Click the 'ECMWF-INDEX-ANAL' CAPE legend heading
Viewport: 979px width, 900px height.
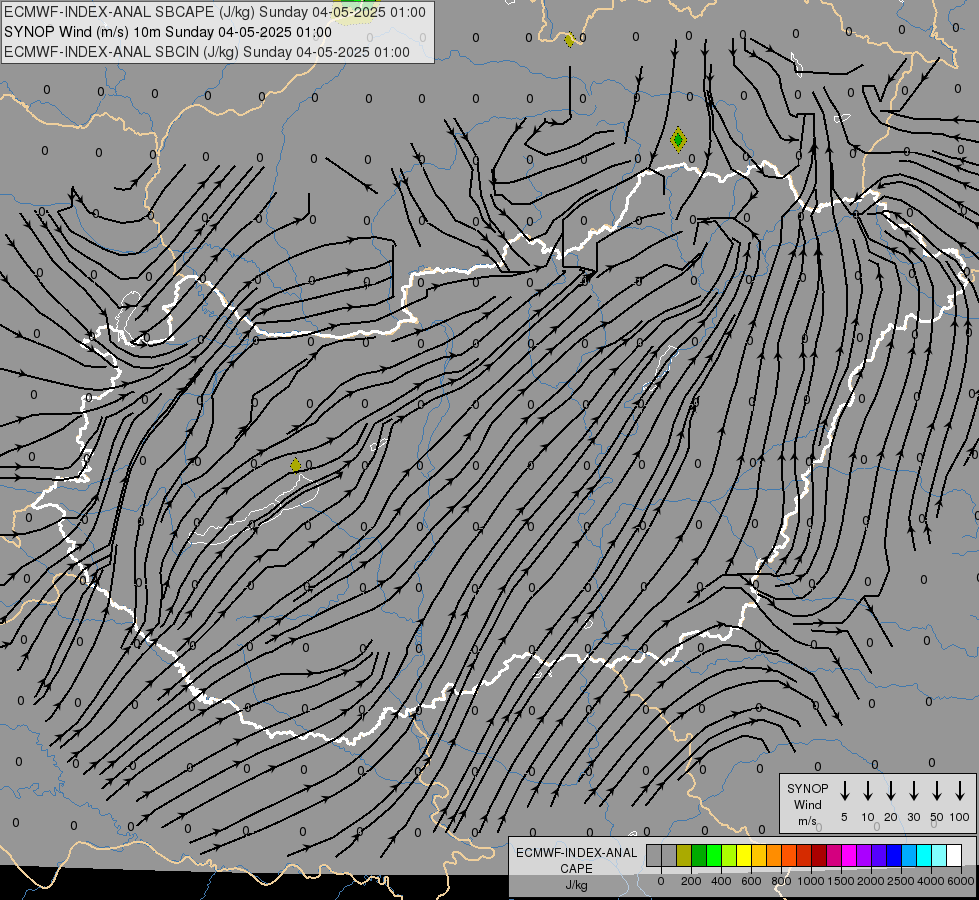(x=576, y=853)
